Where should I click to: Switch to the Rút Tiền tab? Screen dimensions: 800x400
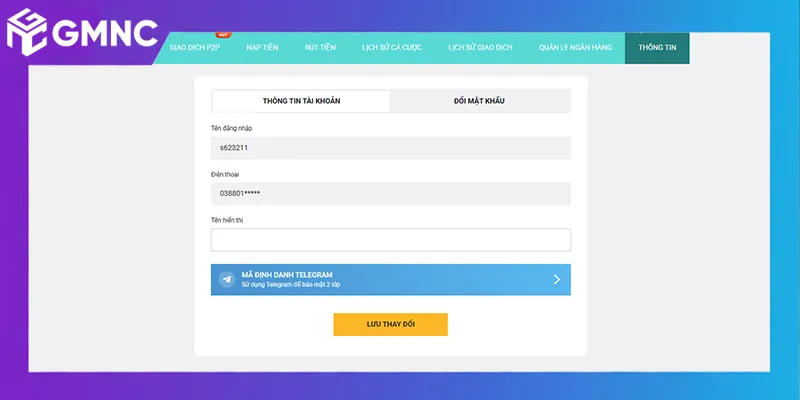(x=321, y=47)
